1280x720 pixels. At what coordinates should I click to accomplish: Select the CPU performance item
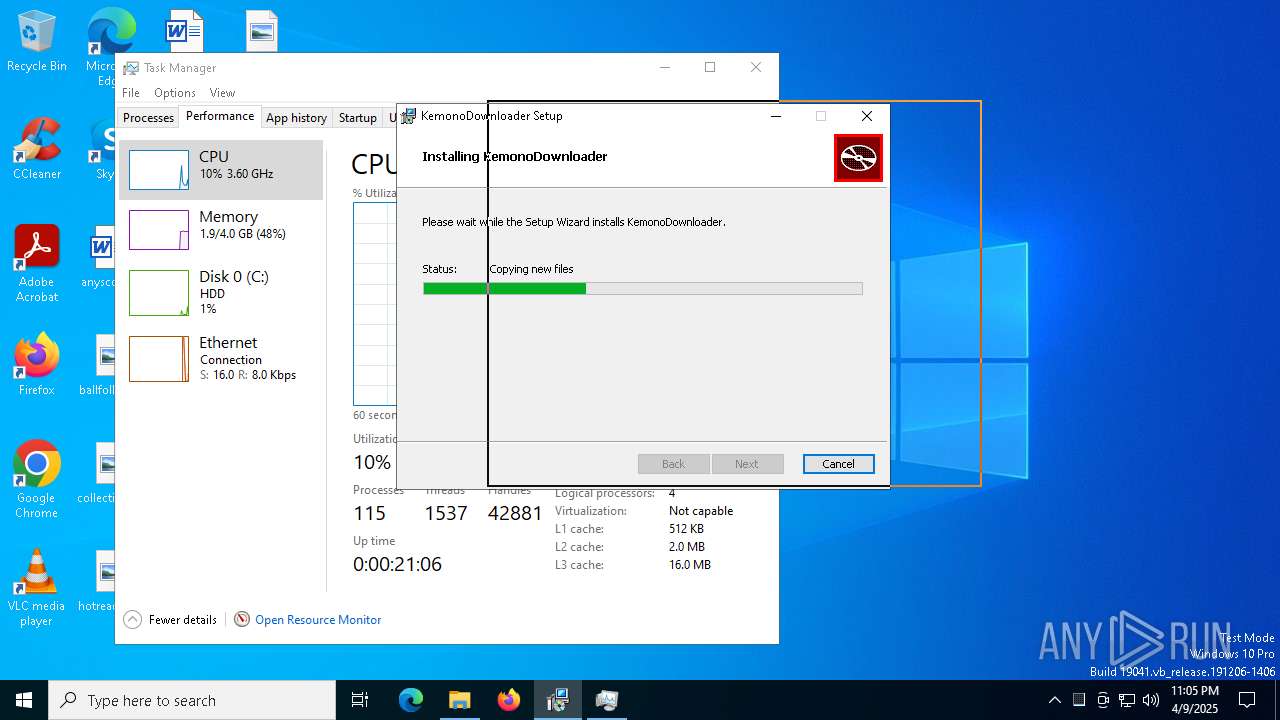click(x=221, y=170)
